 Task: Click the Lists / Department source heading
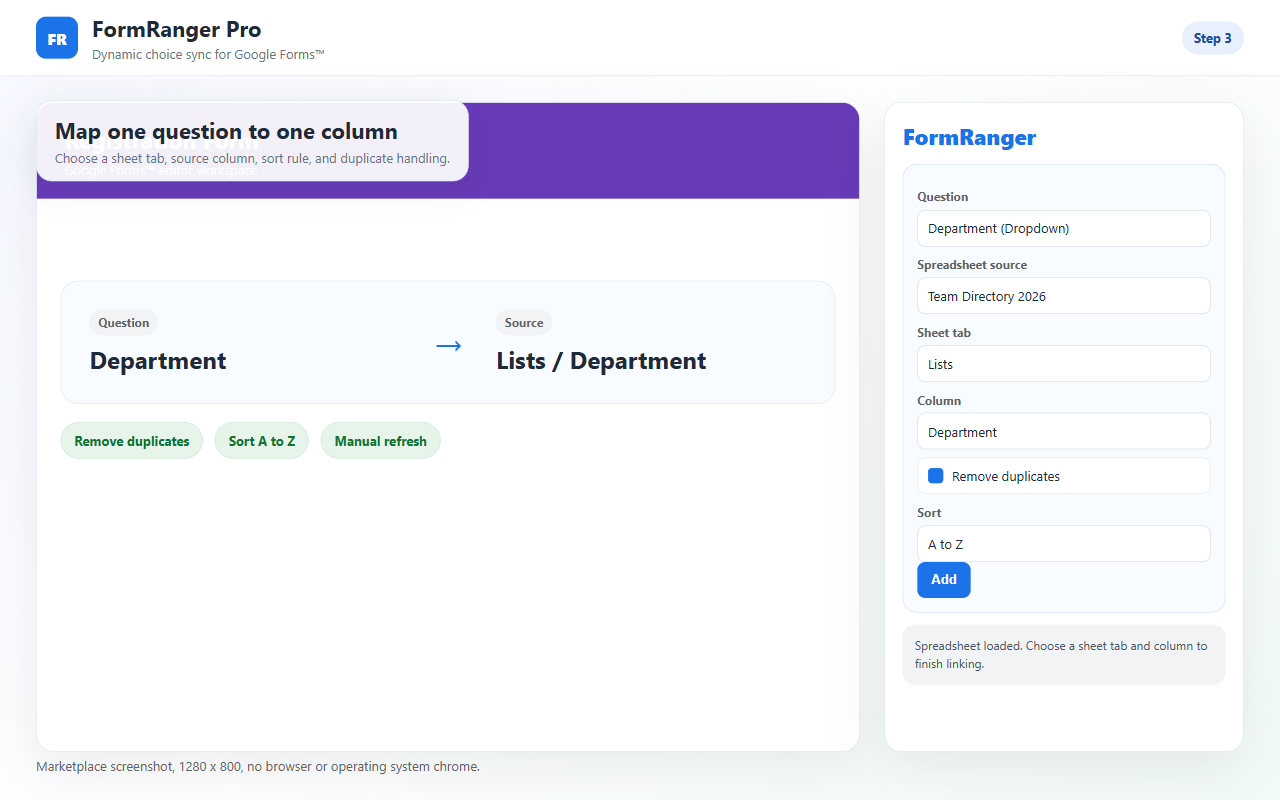[x=601, y=361]
